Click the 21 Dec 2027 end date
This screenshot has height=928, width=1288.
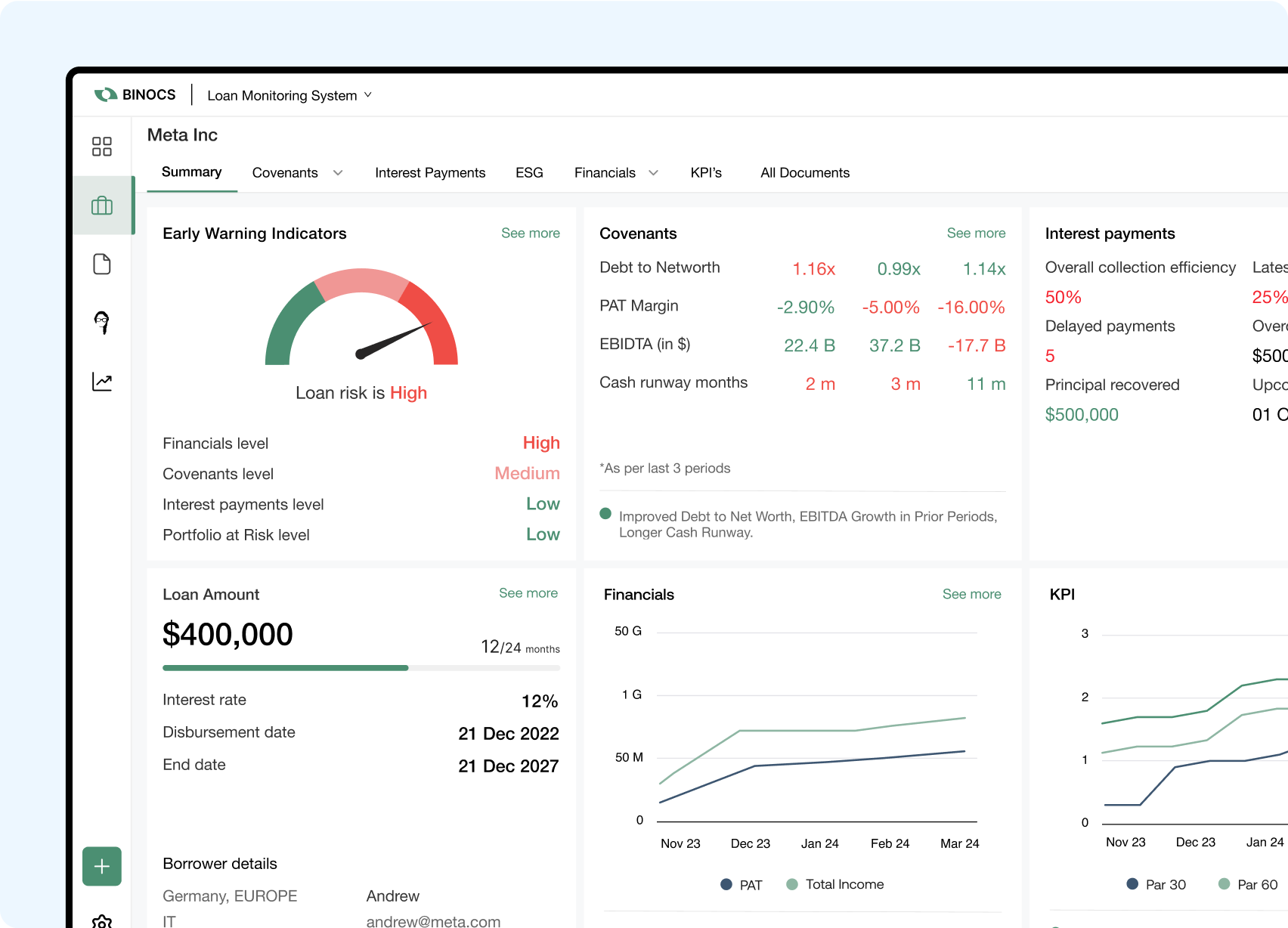508,766
